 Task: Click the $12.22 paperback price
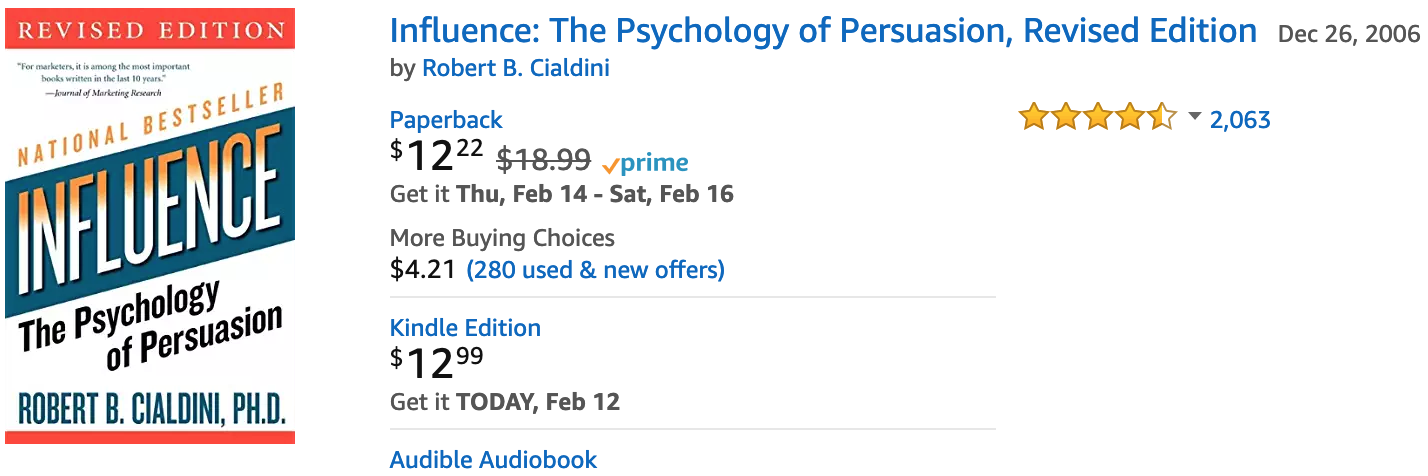point(437,157)
